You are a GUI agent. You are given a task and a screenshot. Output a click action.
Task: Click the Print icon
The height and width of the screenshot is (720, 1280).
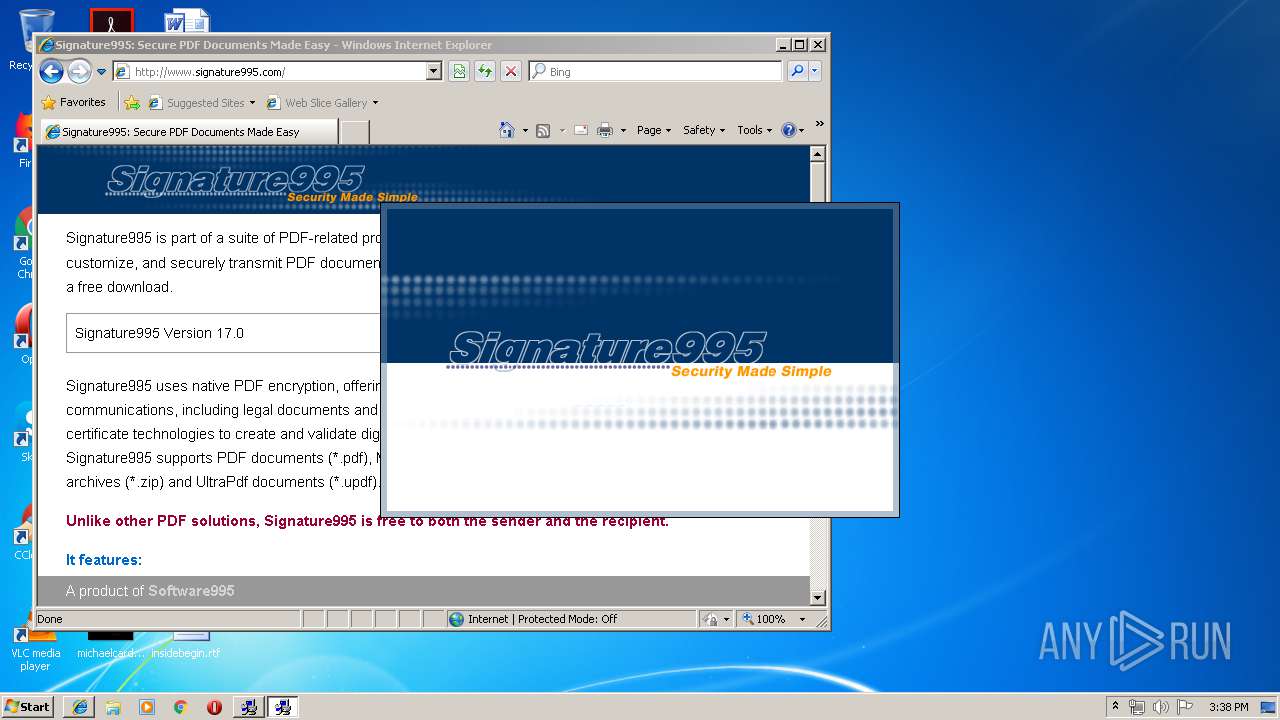[x=605, y=130]
